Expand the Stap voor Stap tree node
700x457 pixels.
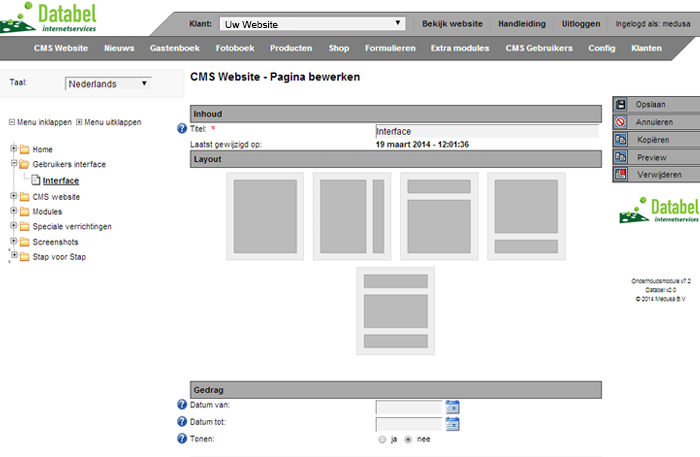(x=14, y=255)
